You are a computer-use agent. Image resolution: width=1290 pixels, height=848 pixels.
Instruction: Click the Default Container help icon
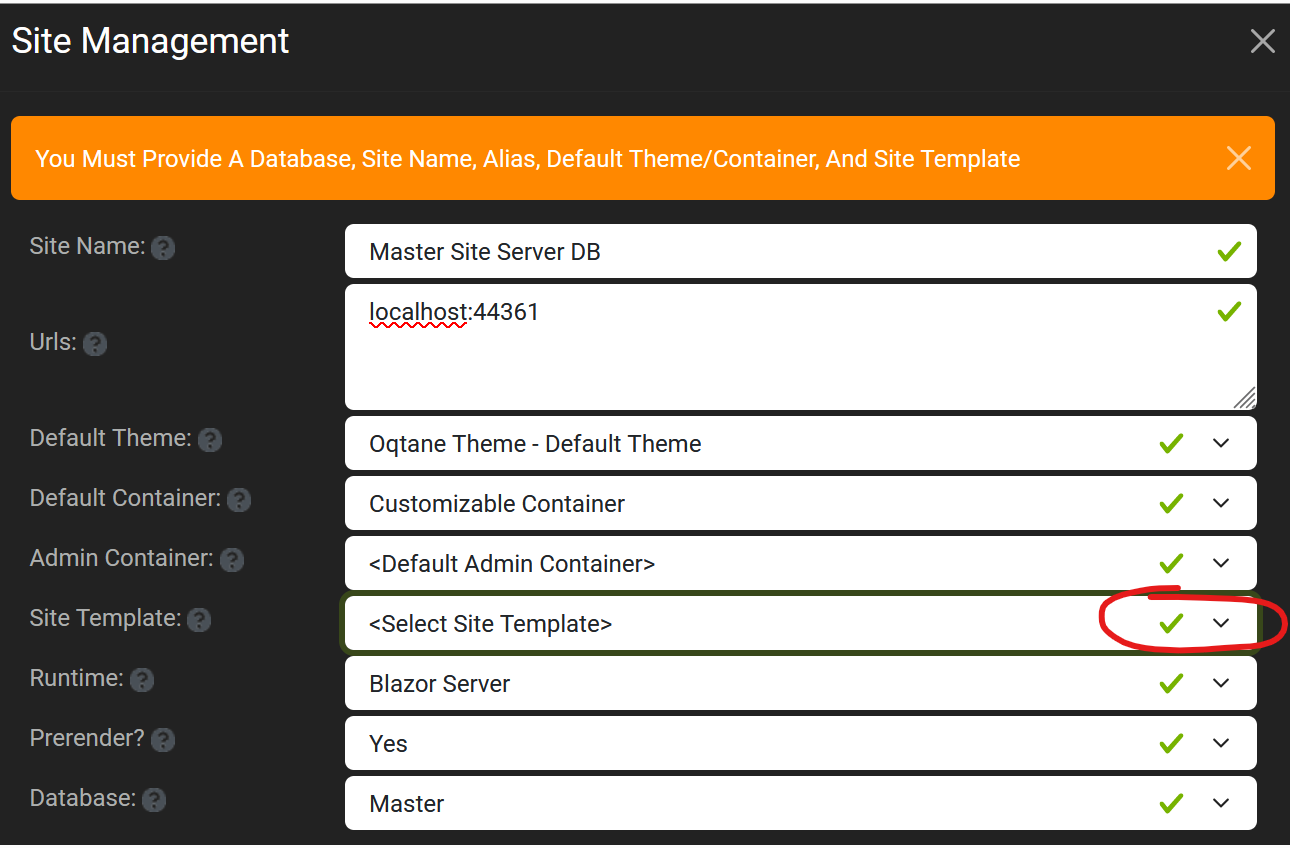coord(238,500)
